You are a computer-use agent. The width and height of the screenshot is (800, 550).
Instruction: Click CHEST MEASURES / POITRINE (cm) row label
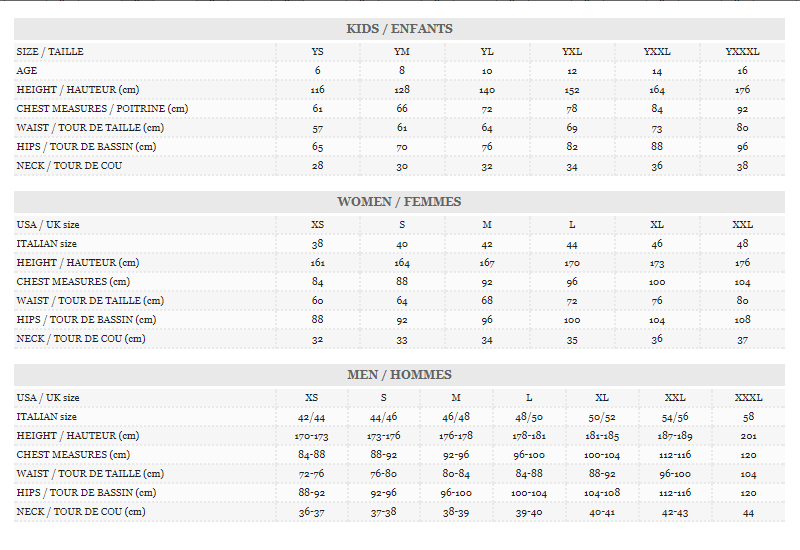102,109
